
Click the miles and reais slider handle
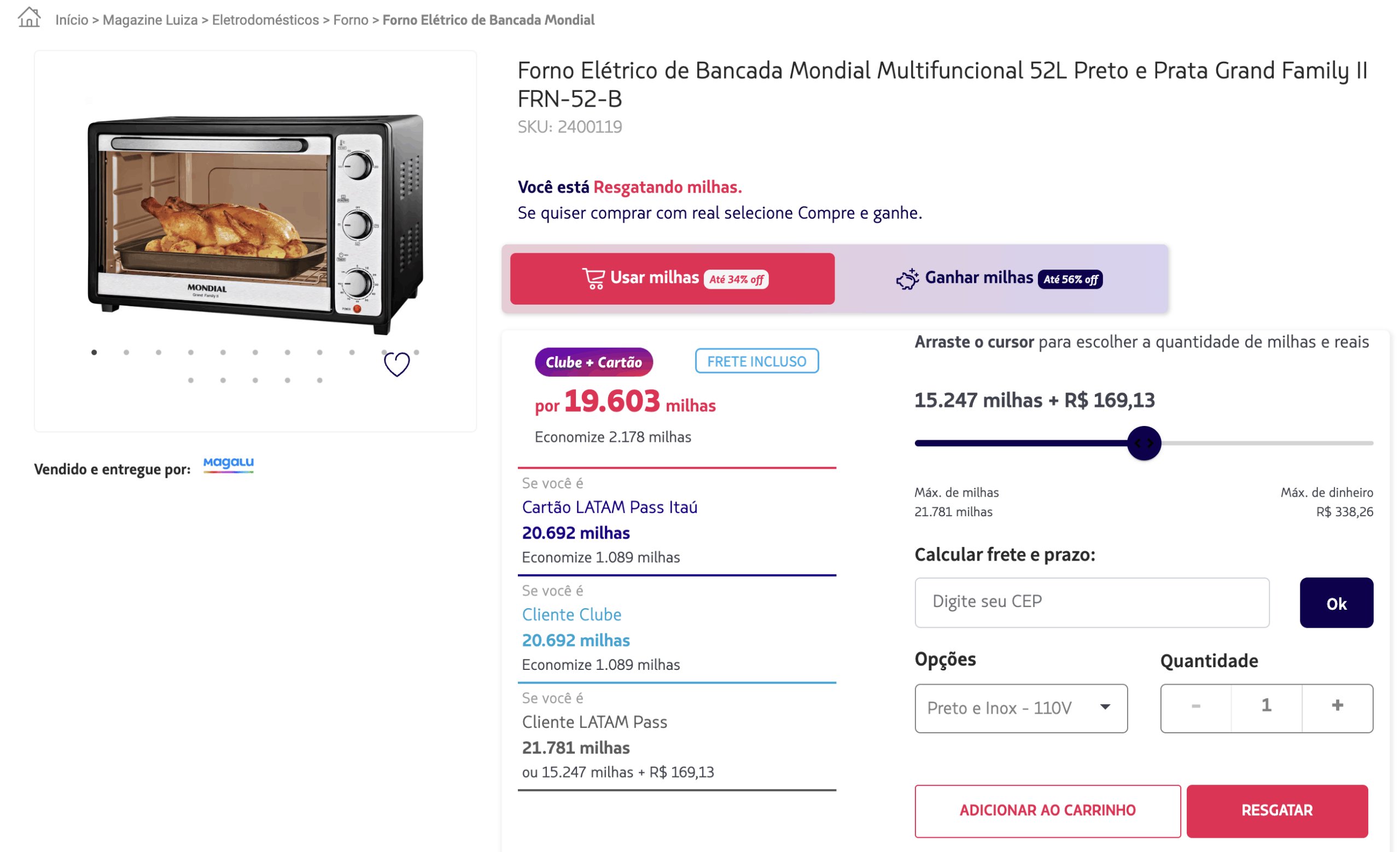[x=1144, y=443]
